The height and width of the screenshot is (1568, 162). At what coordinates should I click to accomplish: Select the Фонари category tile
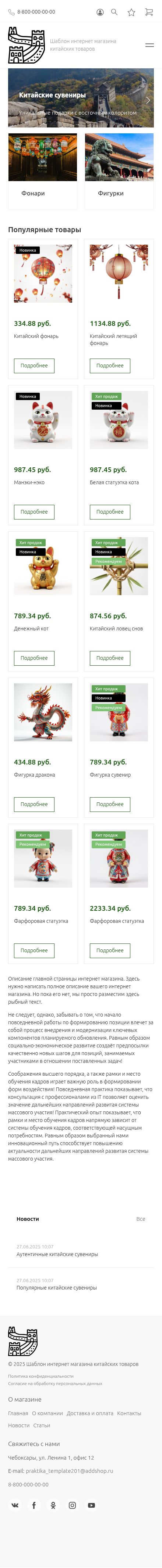pyautogui.click(x=43, y=171)
